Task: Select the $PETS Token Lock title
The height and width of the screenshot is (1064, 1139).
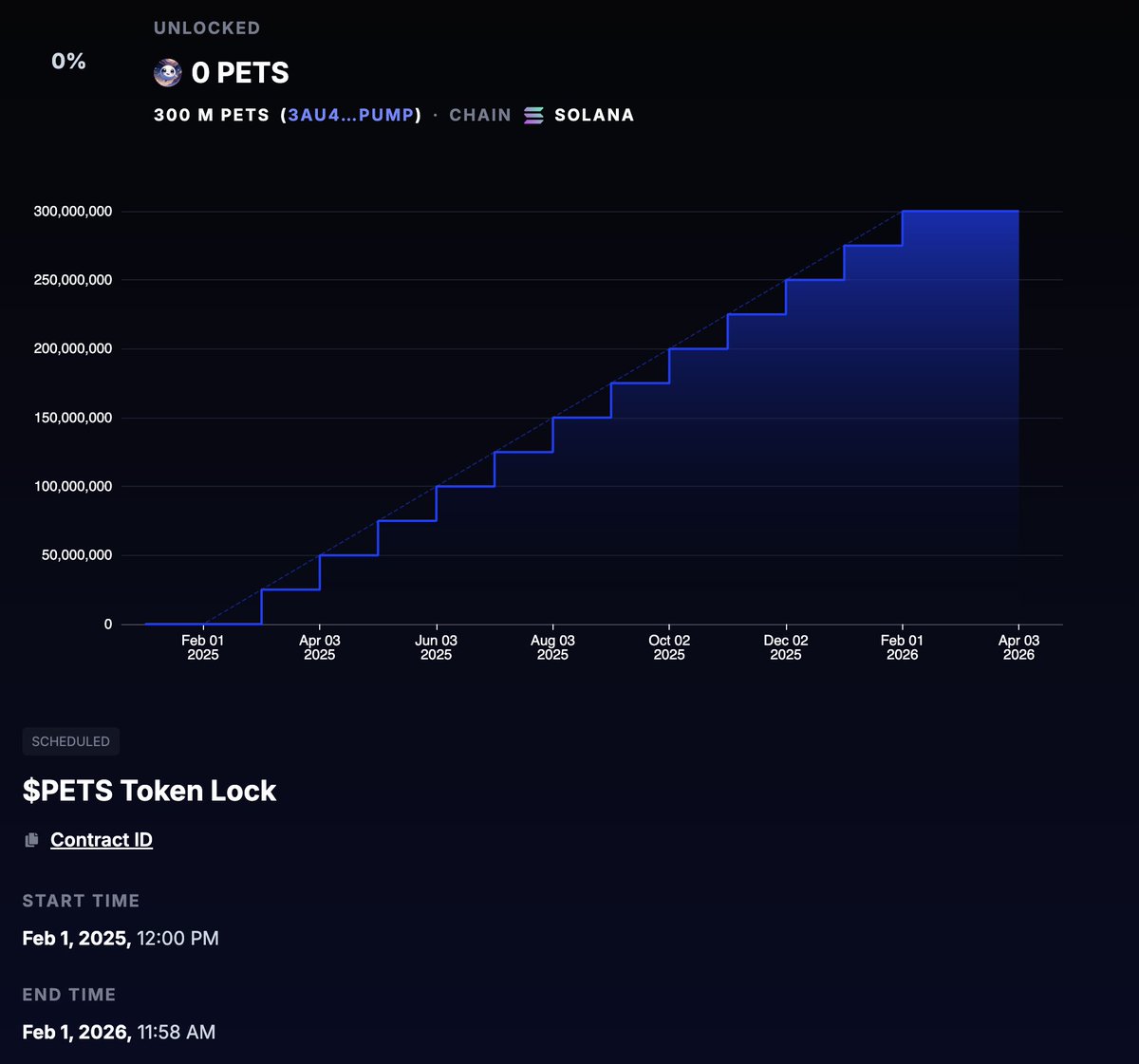Action: (149, 790)
